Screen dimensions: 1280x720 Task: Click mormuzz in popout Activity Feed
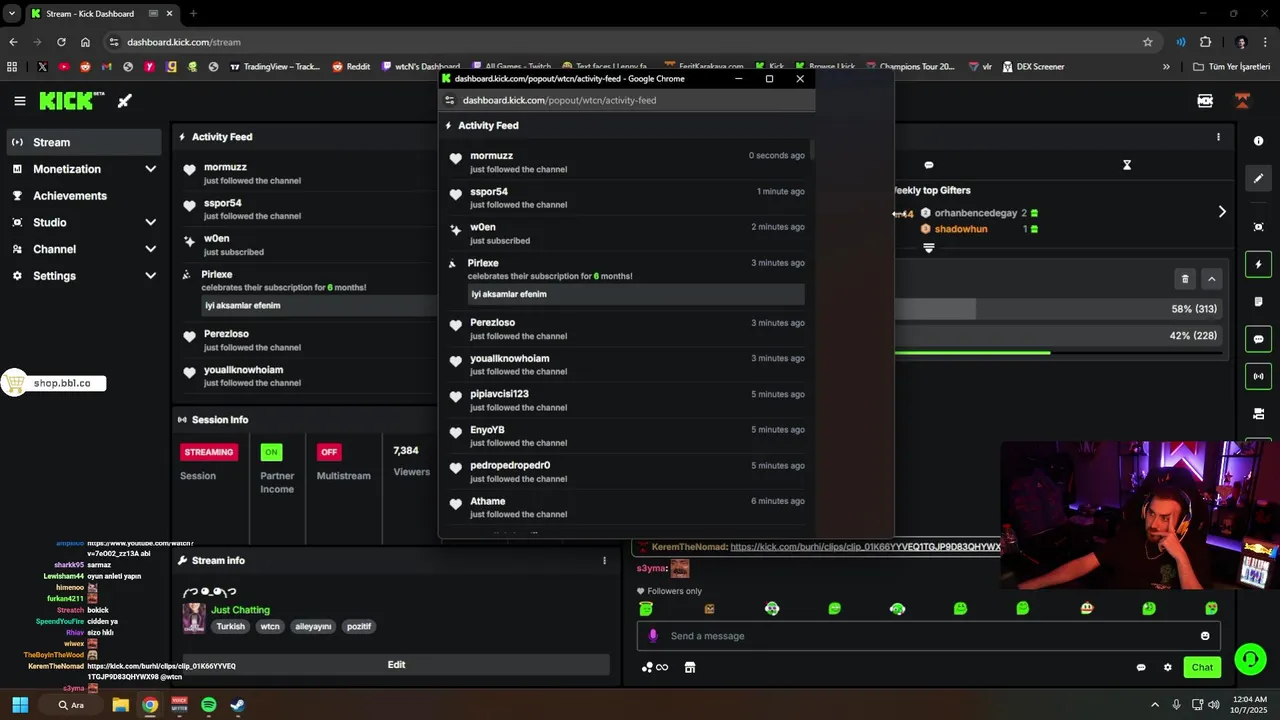(492, 156)
